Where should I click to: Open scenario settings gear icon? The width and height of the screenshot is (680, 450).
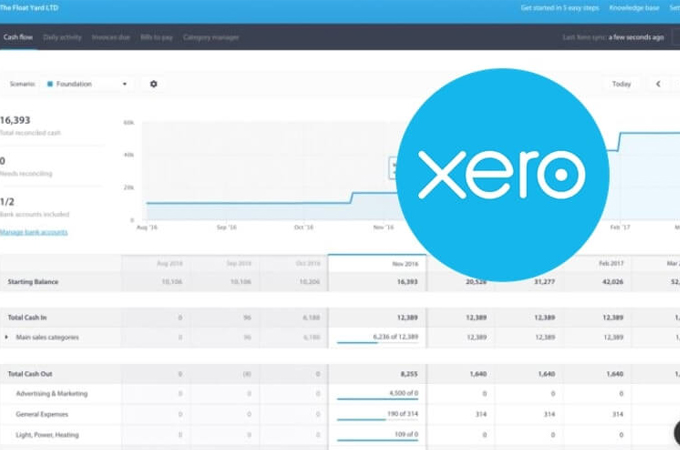click(153, 84)
